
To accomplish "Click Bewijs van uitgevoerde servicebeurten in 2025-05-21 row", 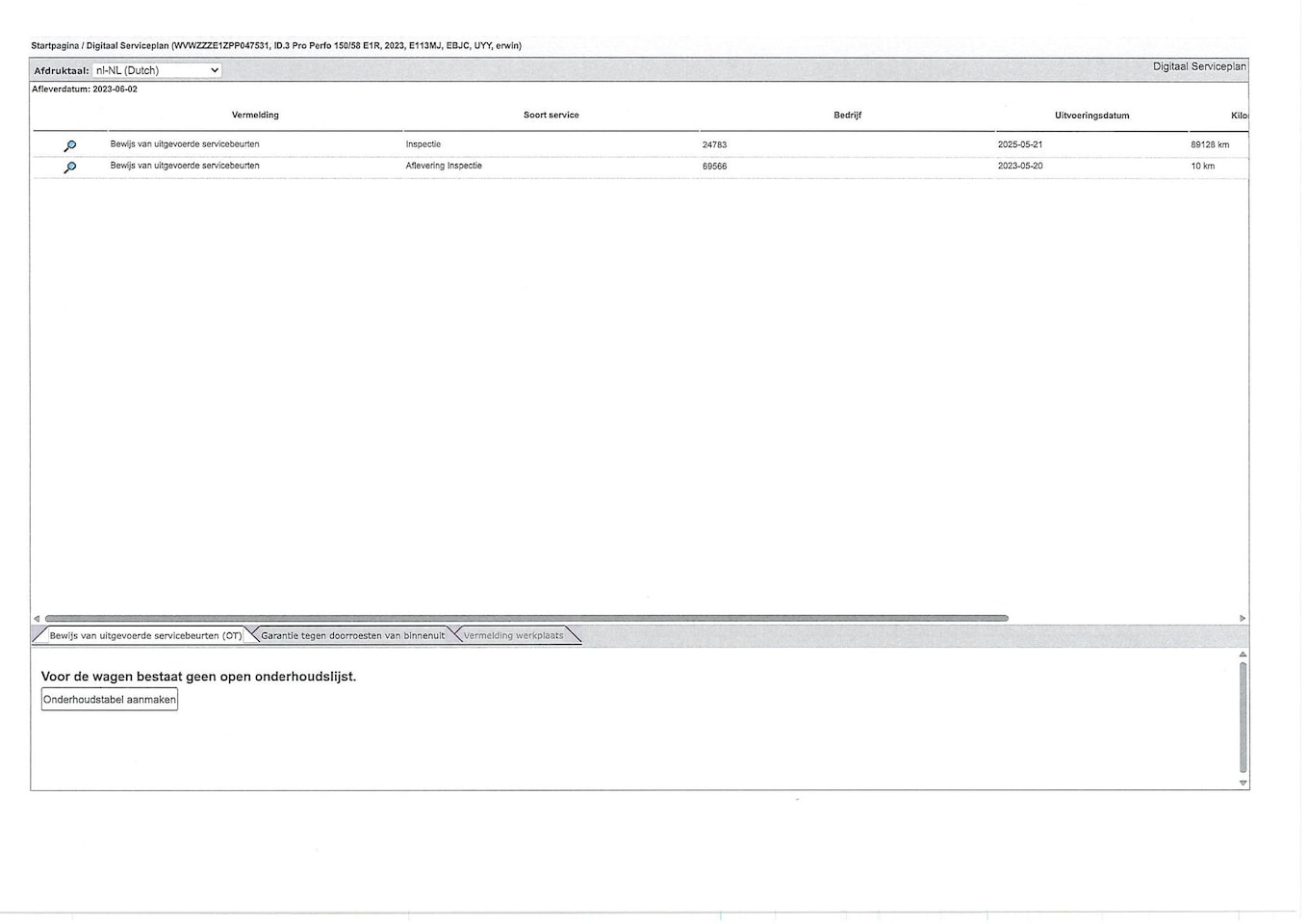I will click(185, 144).
